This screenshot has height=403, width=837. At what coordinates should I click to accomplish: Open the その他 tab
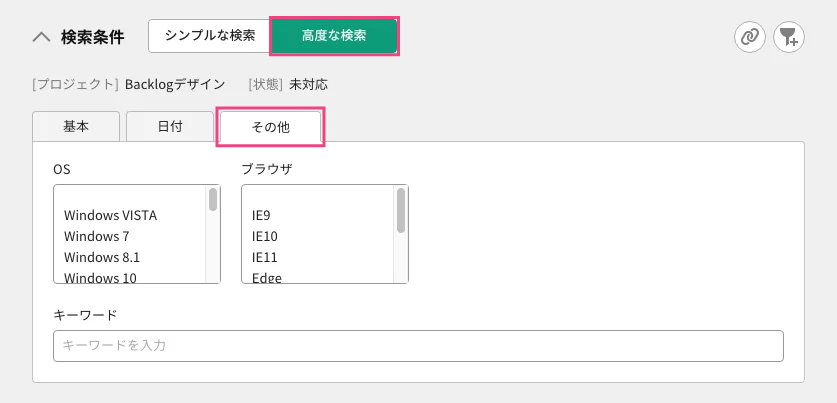click(270, 128)
